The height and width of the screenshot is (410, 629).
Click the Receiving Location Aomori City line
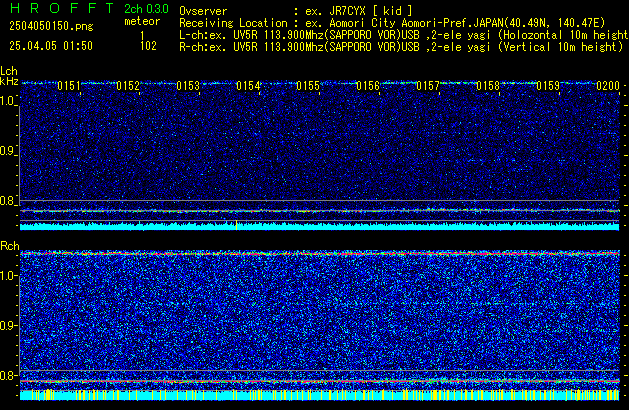(x=392, y=23)
